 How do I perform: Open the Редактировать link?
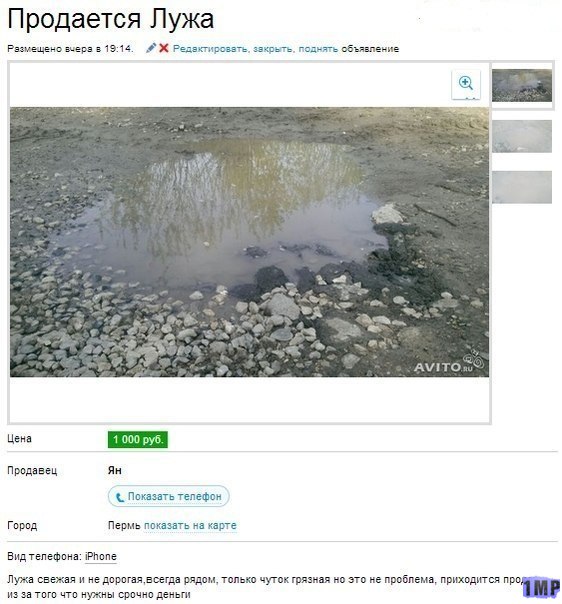click(x=210, y=49)
